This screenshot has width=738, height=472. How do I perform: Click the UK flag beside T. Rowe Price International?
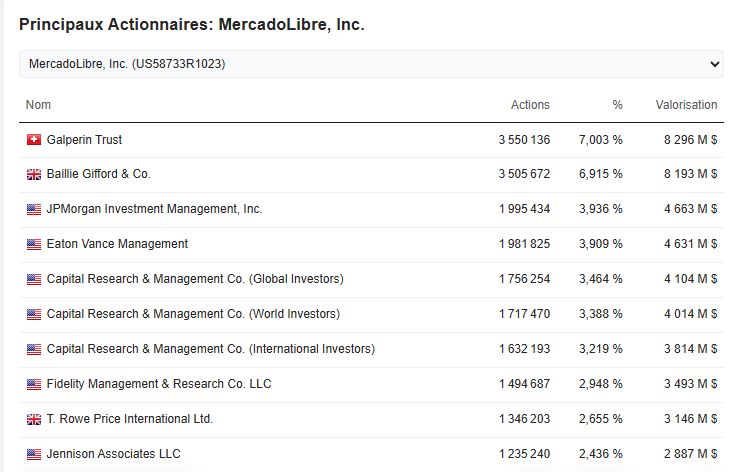[34, 419]
